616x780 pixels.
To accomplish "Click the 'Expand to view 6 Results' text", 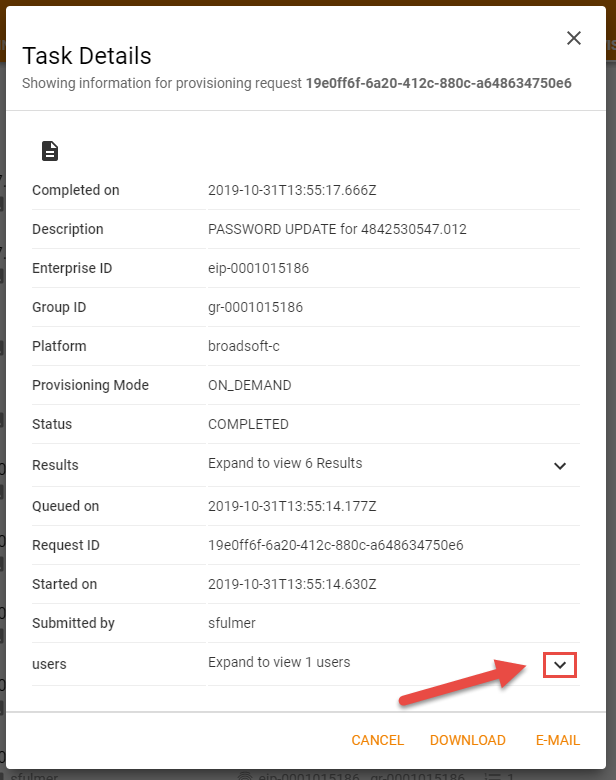I will point(285,464).
